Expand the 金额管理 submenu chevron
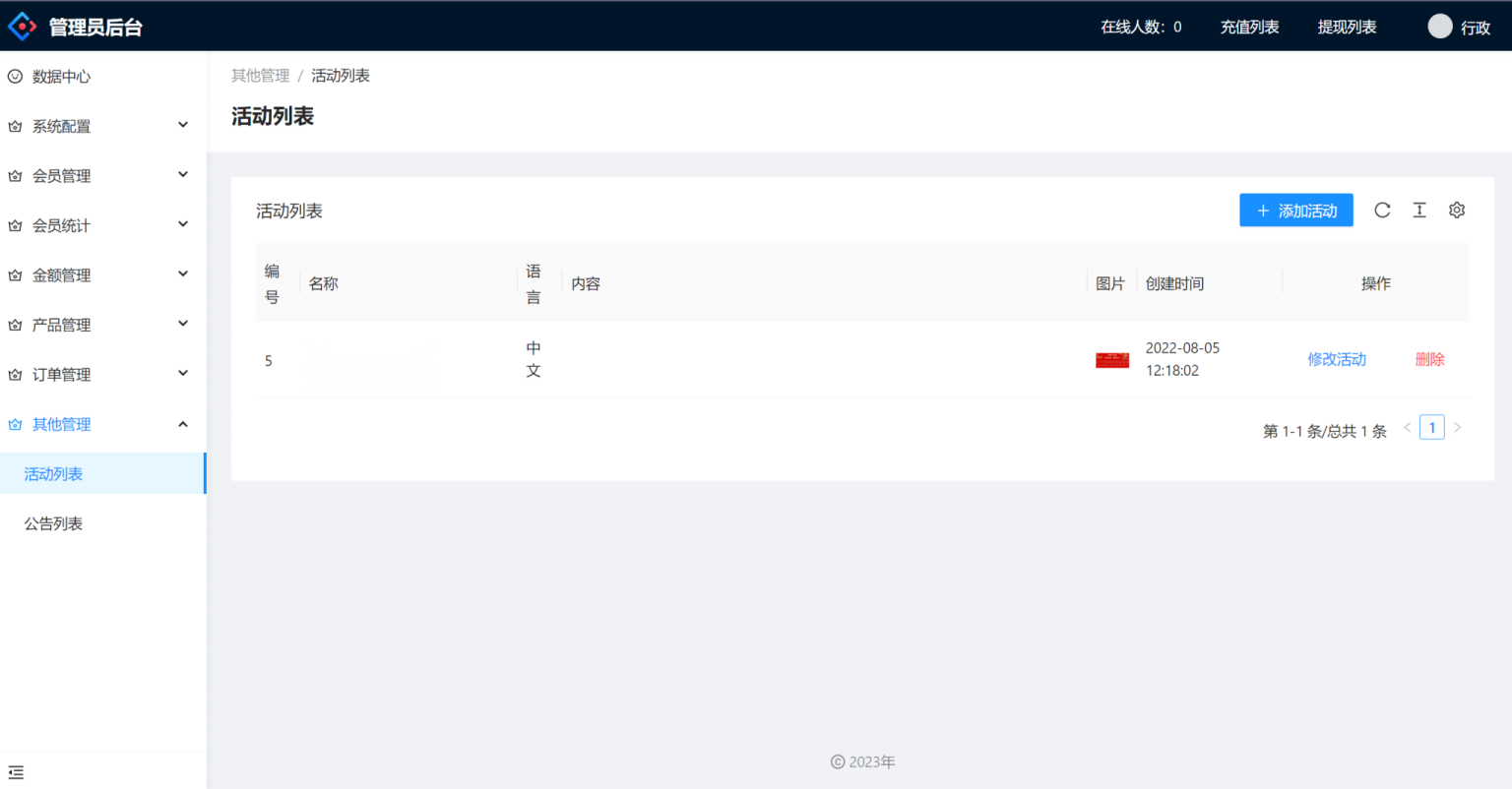 coord(183,274)
